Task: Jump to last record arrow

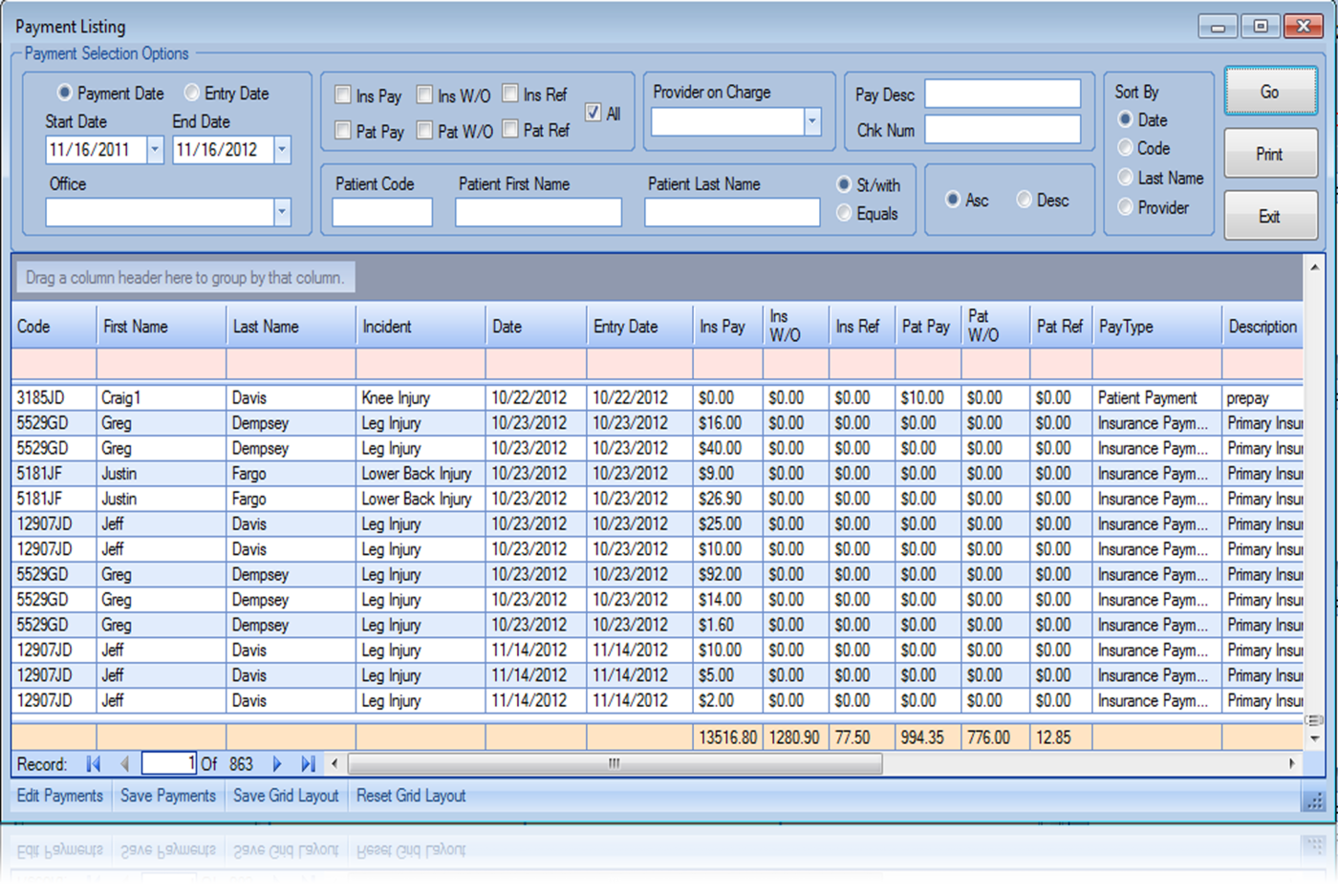Action: 308,764
